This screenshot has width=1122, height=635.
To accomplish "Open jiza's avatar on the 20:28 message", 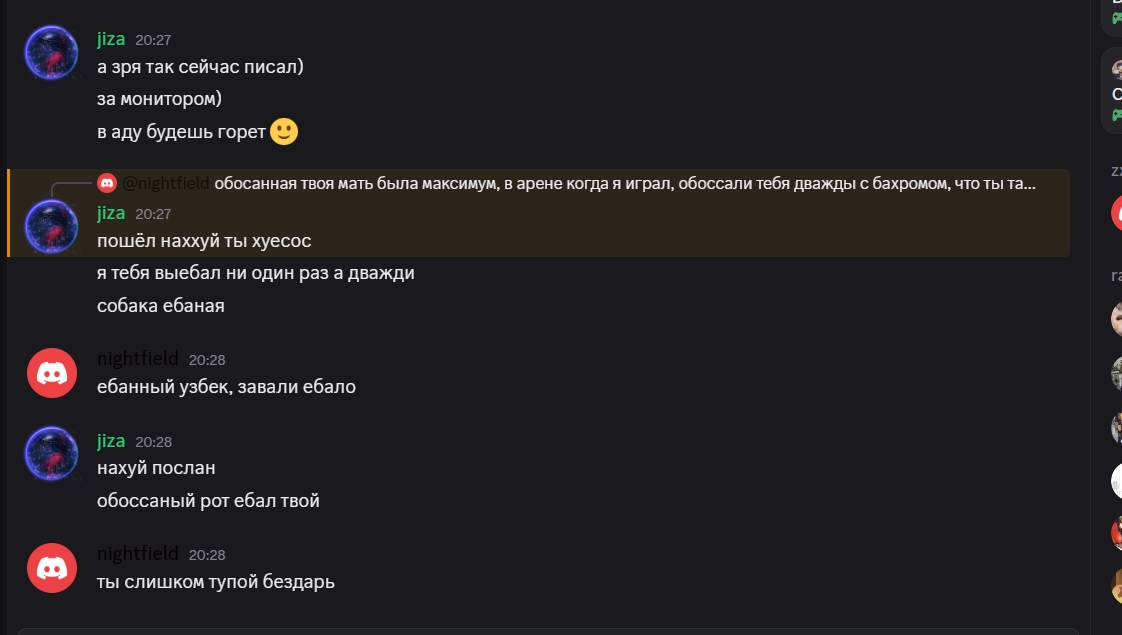I will click(51, 454).
